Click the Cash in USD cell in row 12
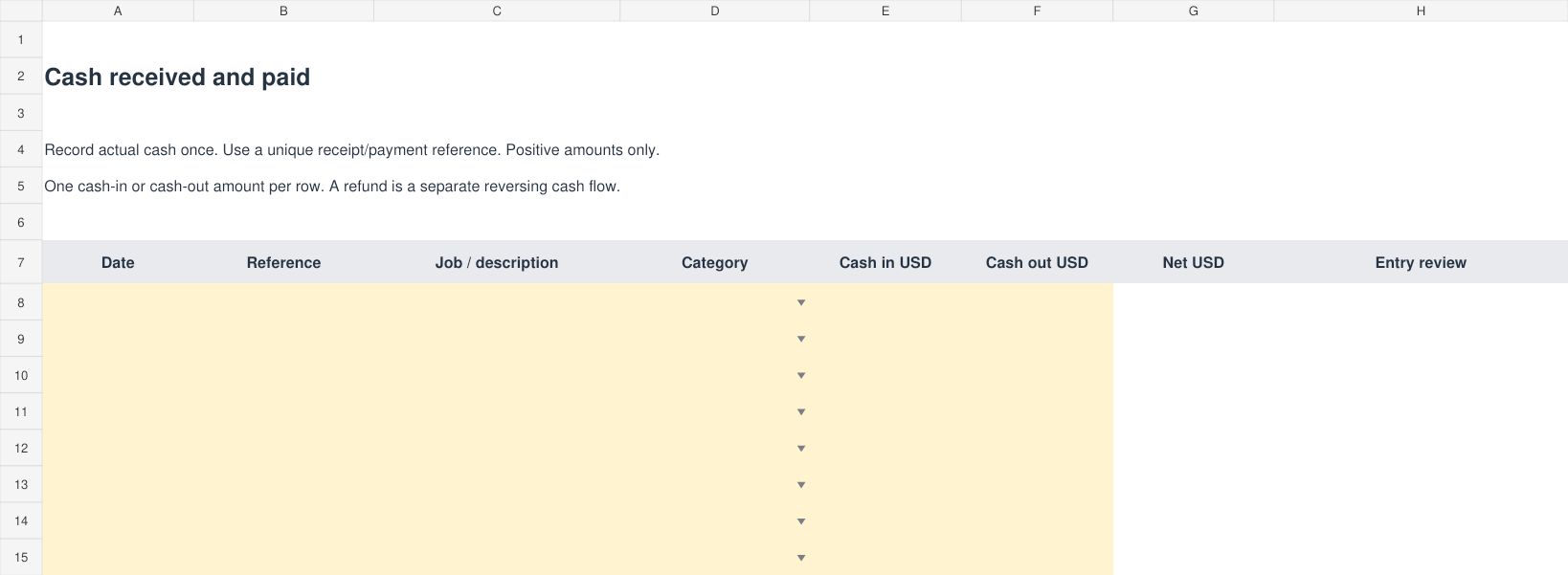This screenshot has width=1568, height=575. [885, 448]
